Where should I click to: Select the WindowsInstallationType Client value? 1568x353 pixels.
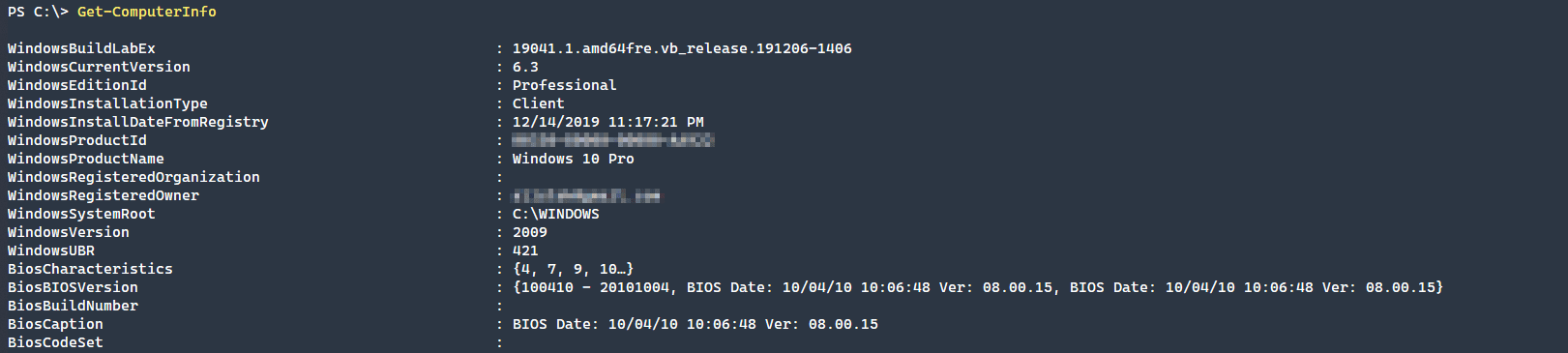(x=538, y=103)
